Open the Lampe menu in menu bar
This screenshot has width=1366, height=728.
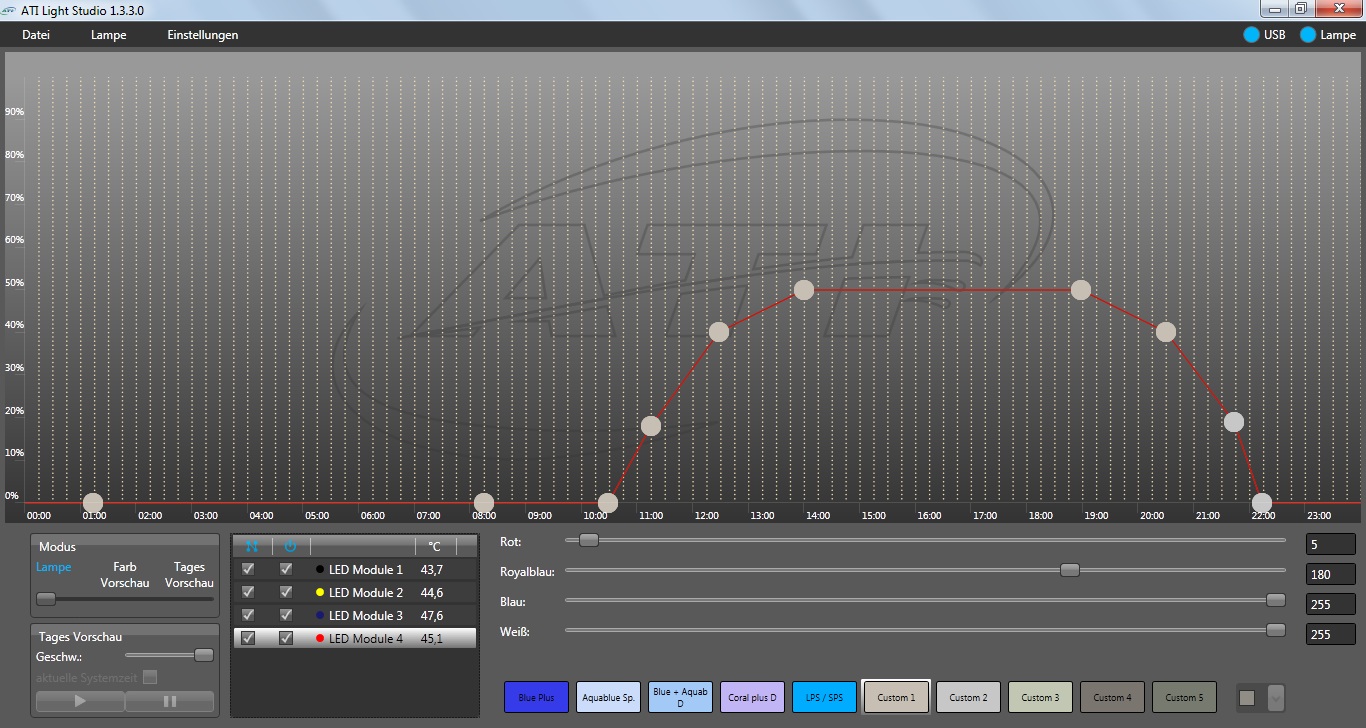108,35
